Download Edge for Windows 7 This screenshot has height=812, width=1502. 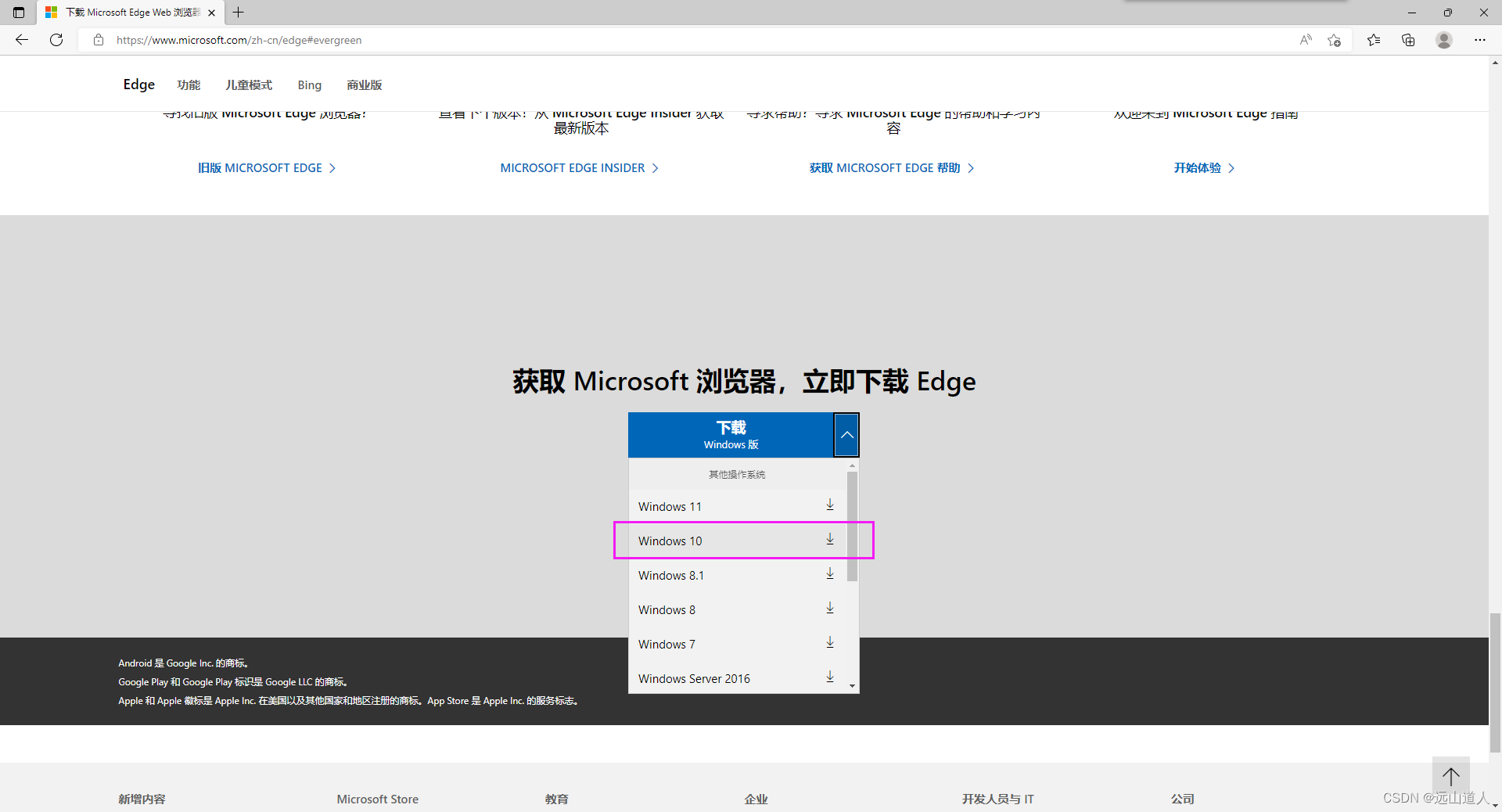(830, 643)
